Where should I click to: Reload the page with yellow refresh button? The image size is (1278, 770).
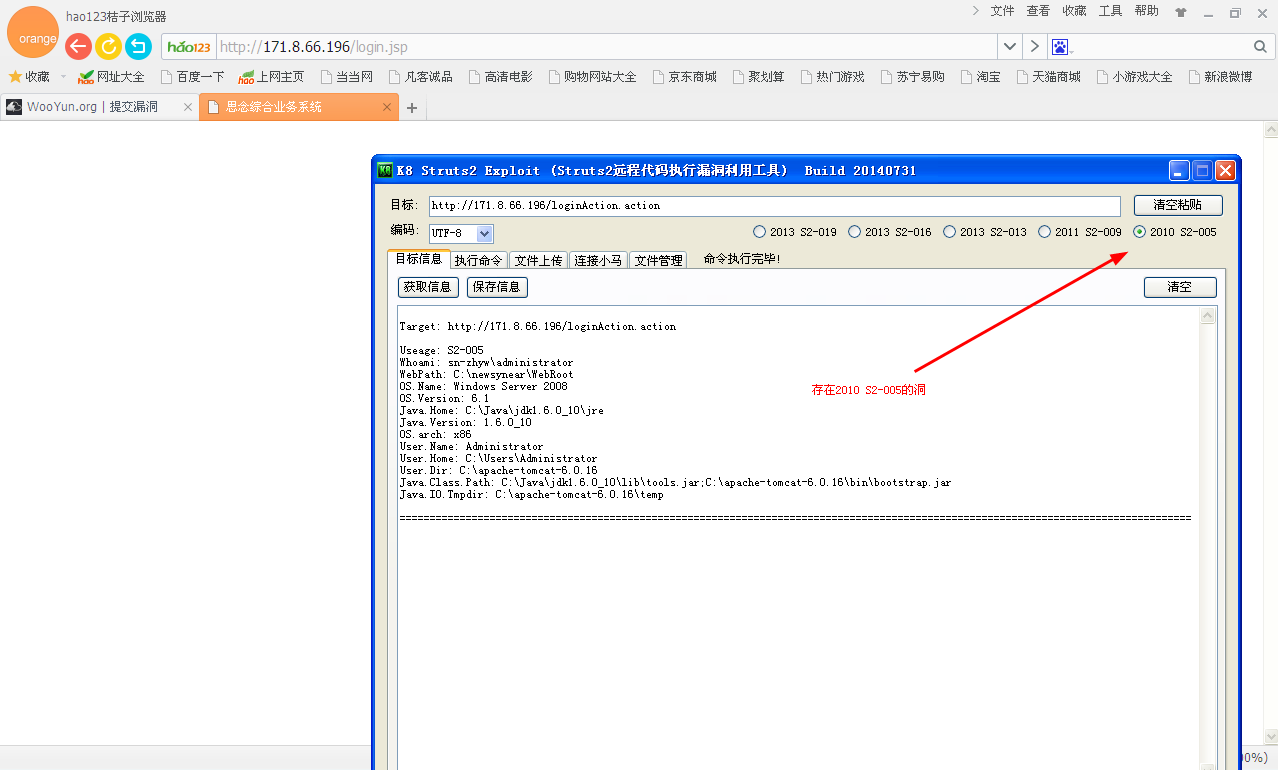tap(108, 46)
